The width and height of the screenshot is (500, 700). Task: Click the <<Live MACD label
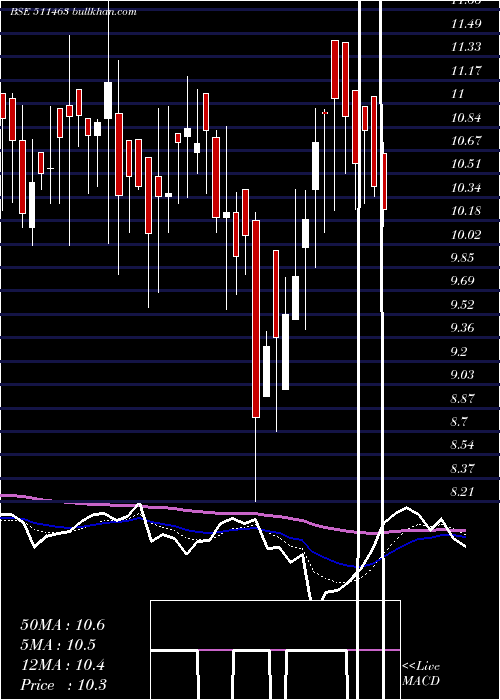[421, 673]
